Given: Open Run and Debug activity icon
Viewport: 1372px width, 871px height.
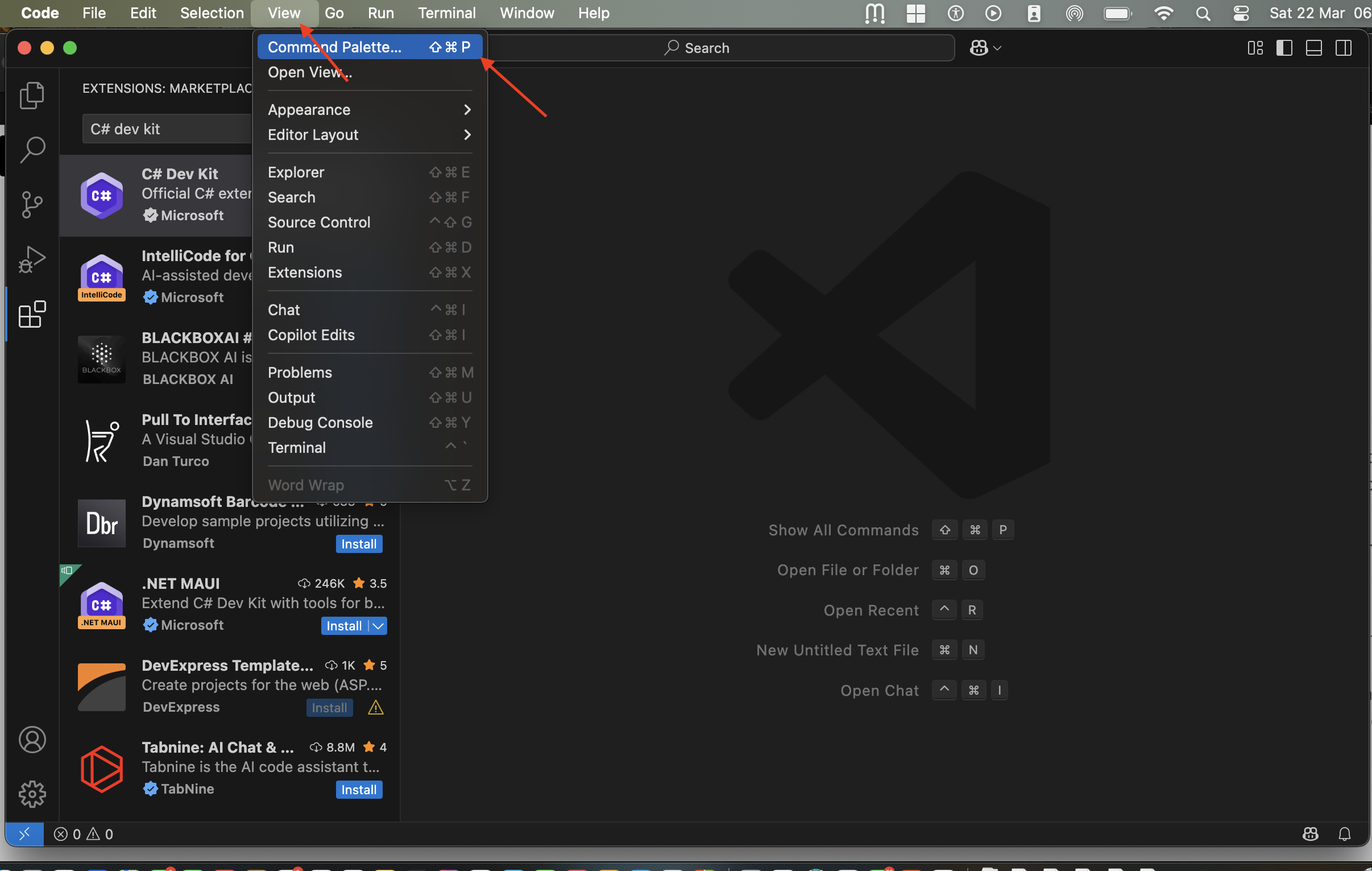Looking at the screenshot, I should [32, 259].
